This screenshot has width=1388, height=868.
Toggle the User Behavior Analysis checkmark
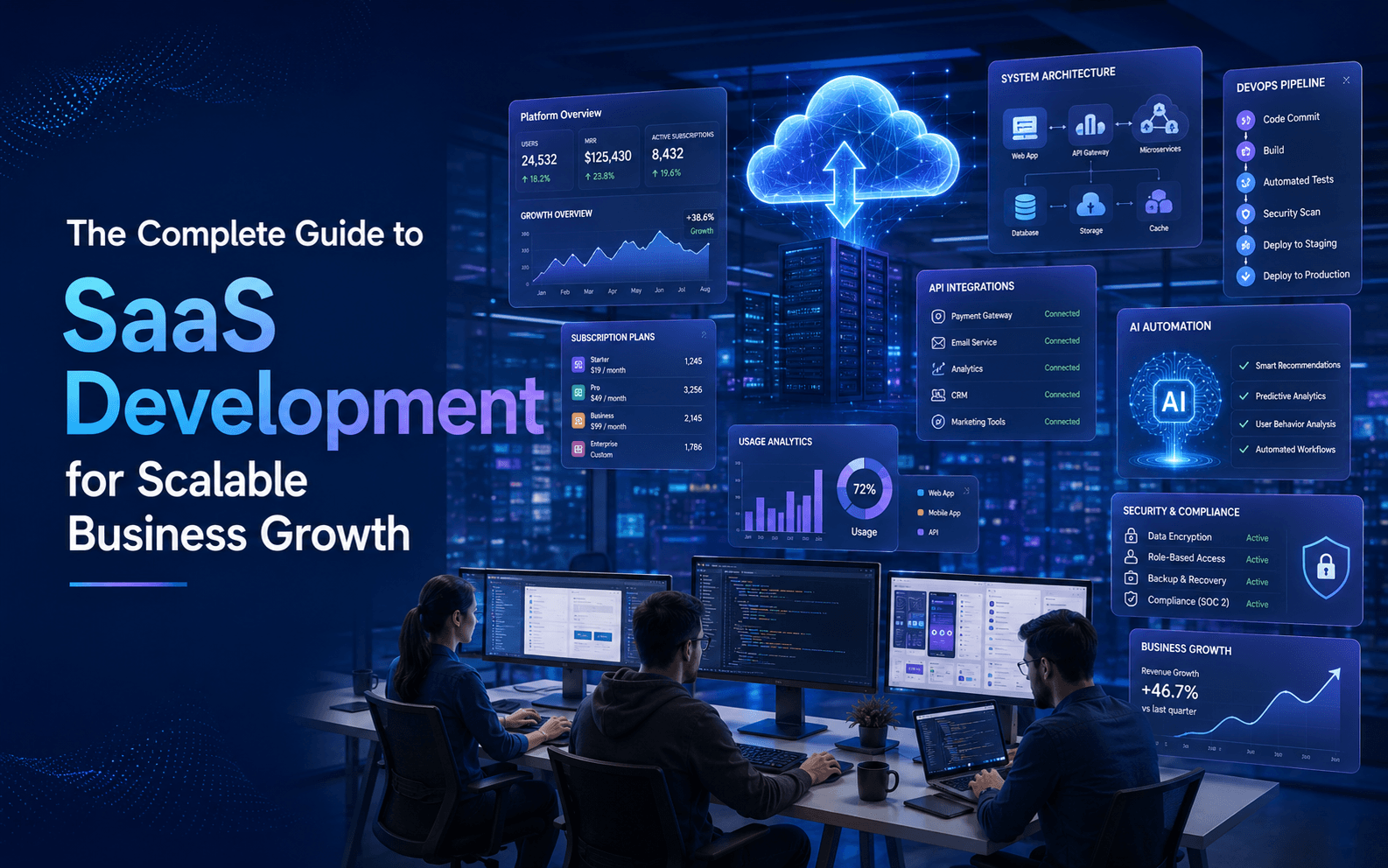[1244, 424]
